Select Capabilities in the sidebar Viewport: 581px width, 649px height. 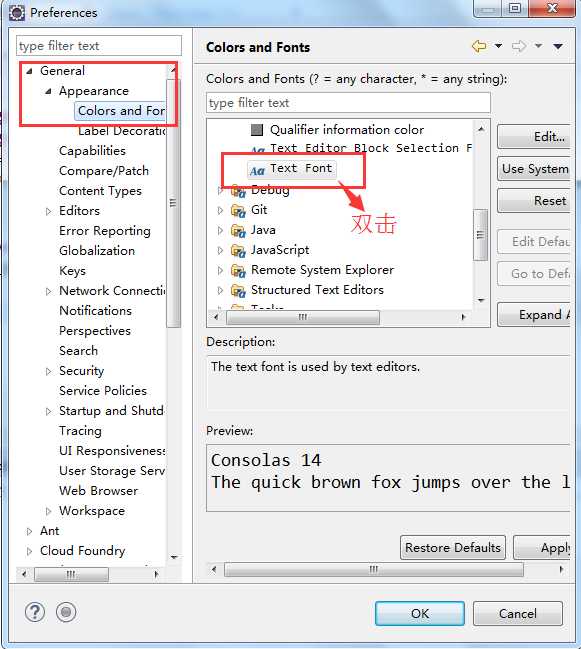click(92, 151)
